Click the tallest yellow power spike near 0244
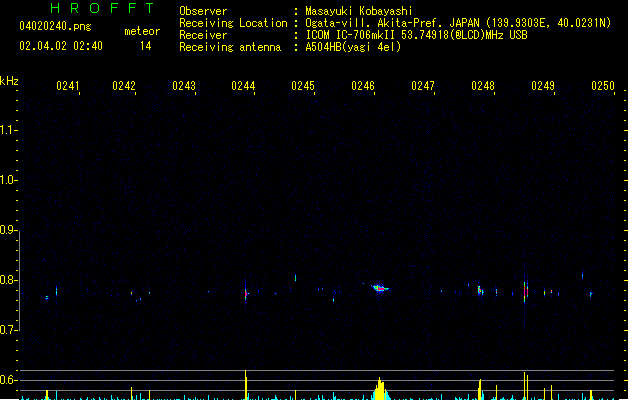Image resolution: width=629 pixels, height=400 pixels. 246,385
